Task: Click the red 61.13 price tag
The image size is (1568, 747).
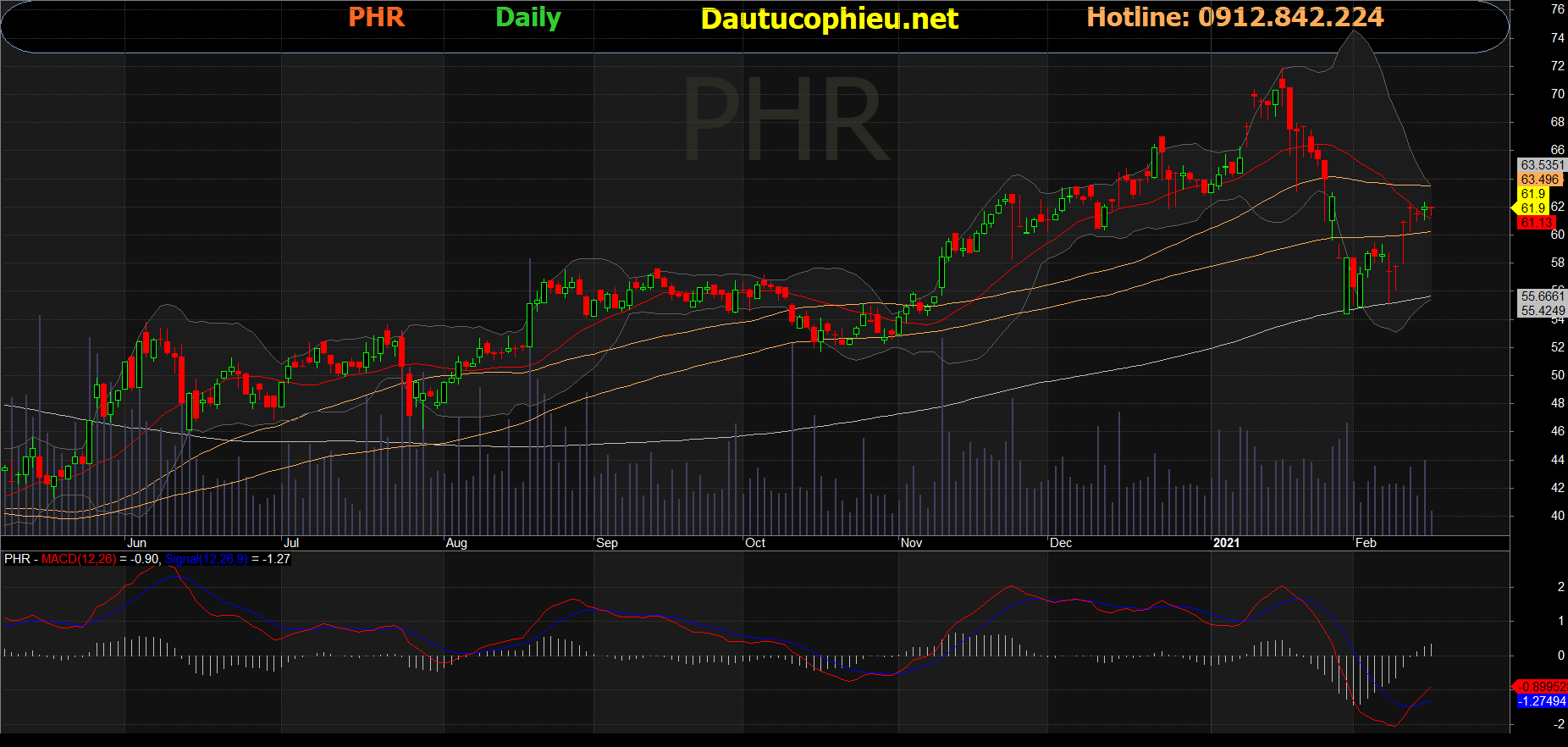Action: click(1536, 223)
